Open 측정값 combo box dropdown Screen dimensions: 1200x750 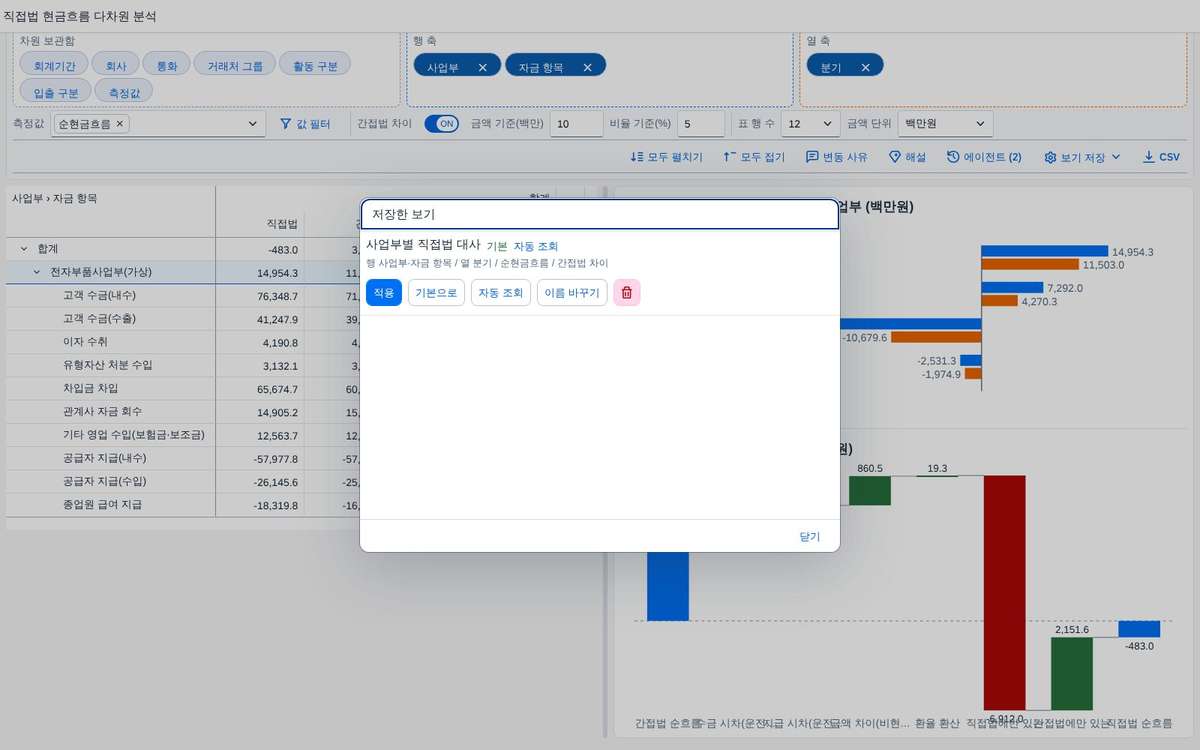251,124
